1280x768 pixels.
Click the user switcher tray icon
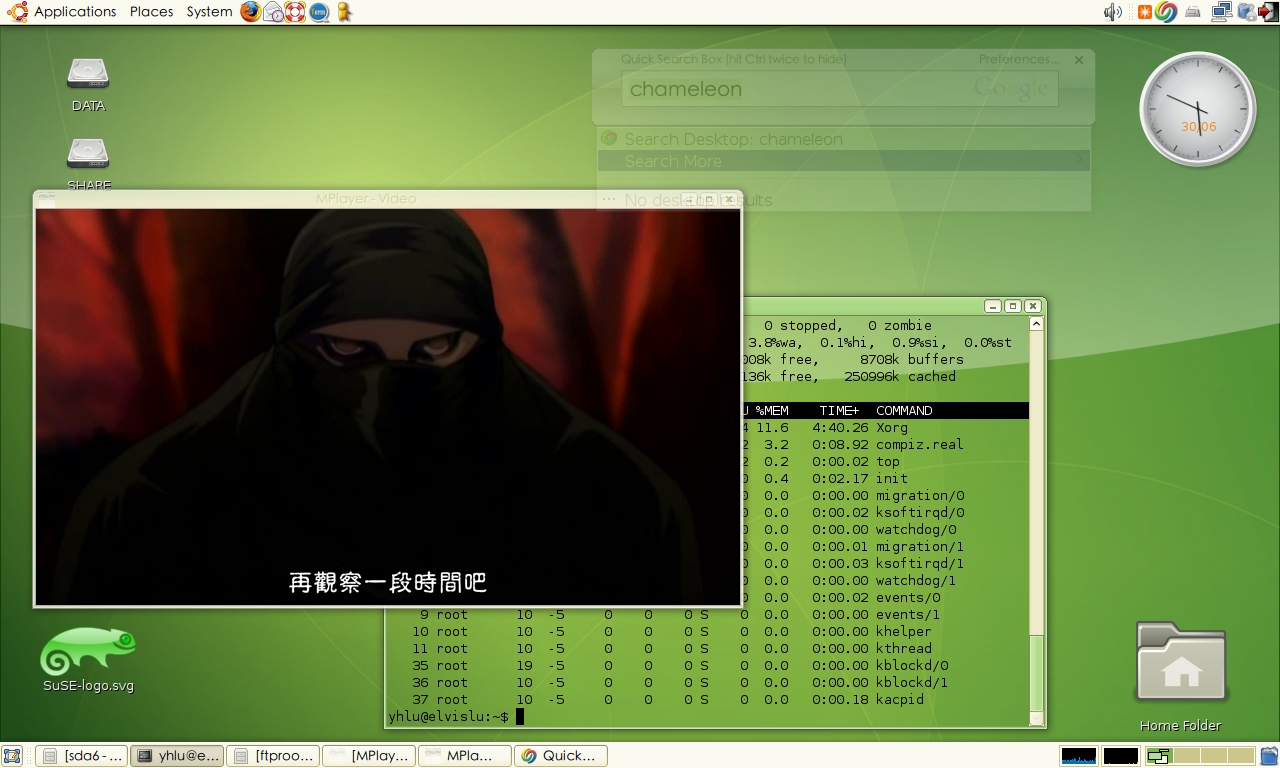[1246, 12]
